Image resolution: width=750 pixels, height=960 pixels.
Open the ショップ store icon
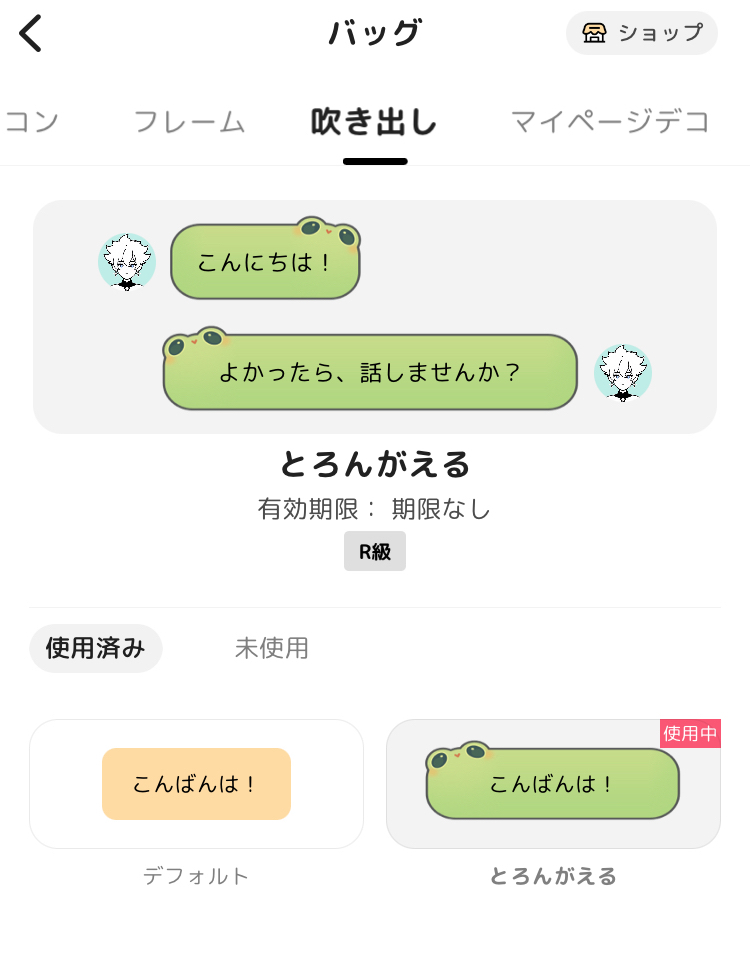pos(595,33)
